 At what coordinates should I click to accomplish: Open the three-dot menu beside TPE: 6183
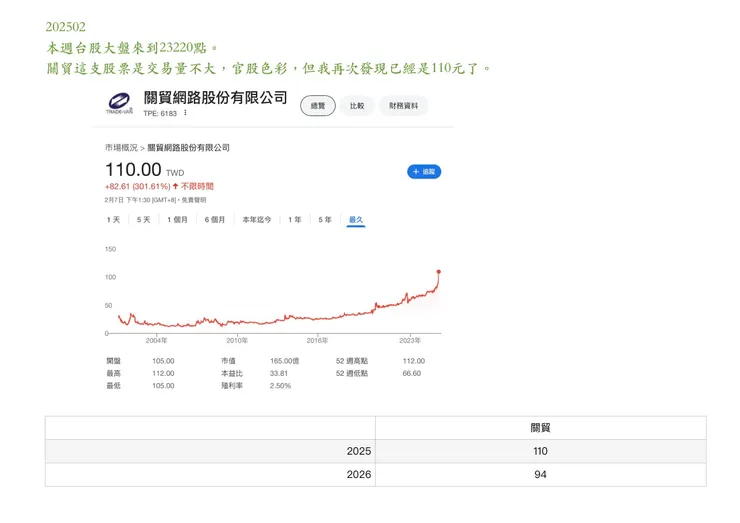click(x=185, y=113)
